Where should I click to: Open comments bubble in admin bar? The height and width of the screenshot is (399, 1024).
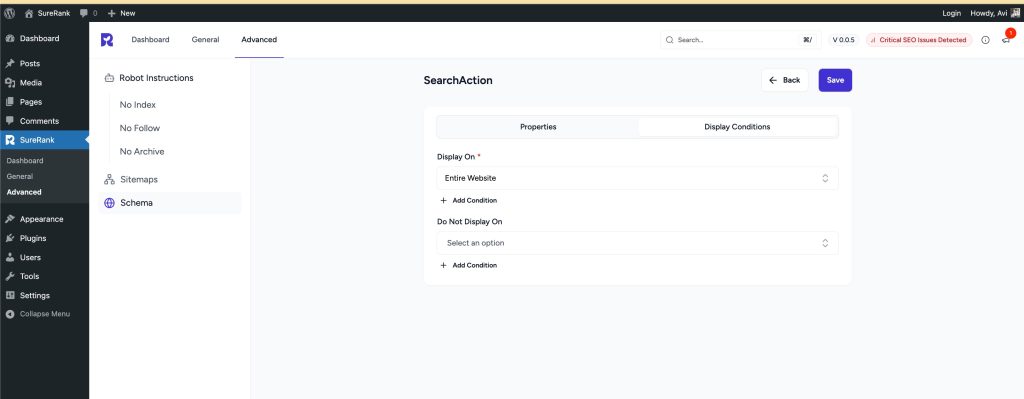pos(88,13)
